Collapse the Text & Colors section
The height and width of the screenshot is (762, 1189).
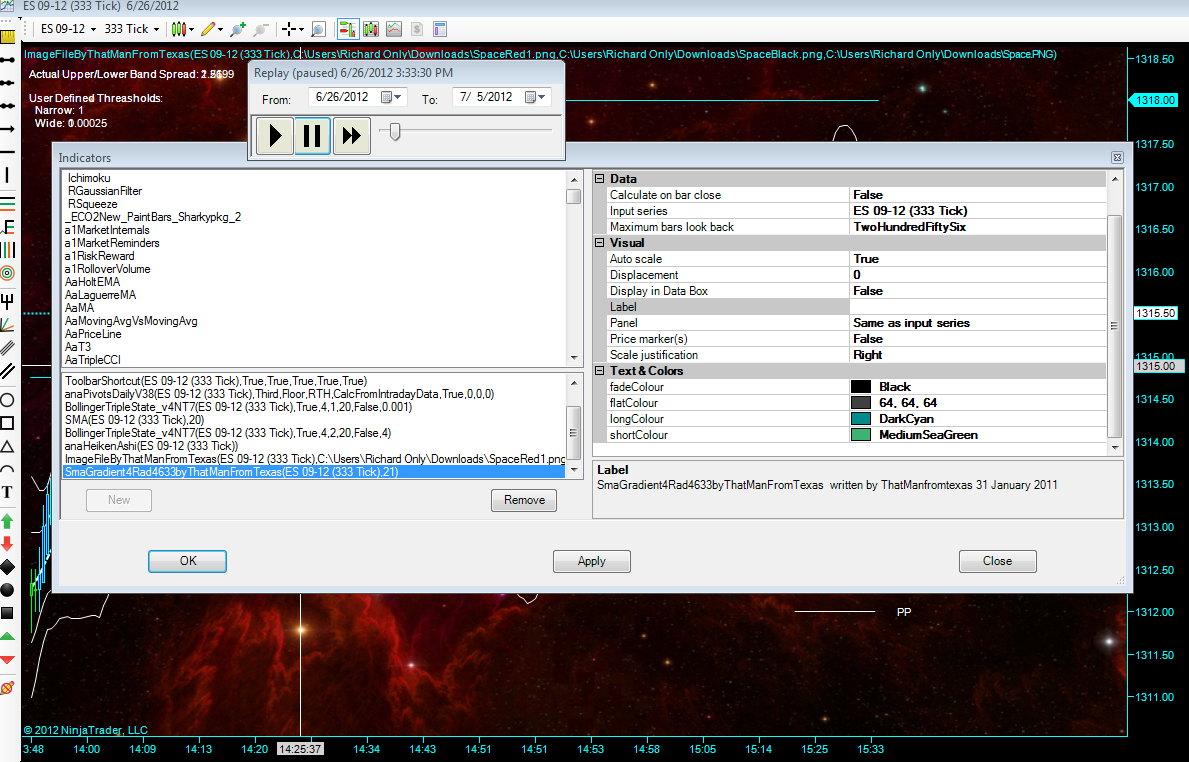click(x=599, y=371)
